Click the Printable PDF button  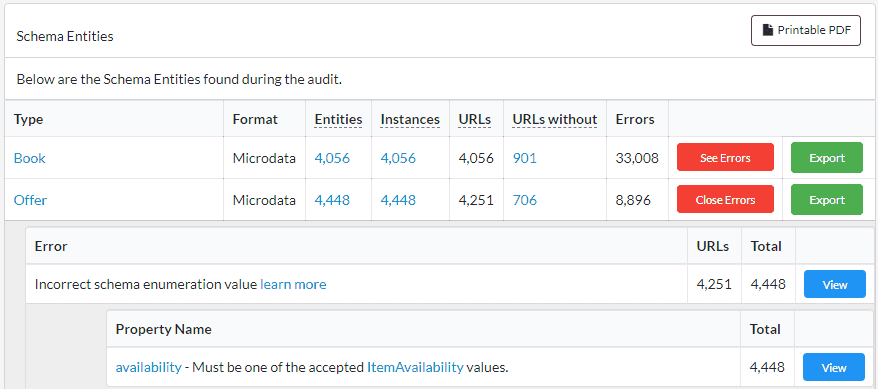(x=805, y=30)
